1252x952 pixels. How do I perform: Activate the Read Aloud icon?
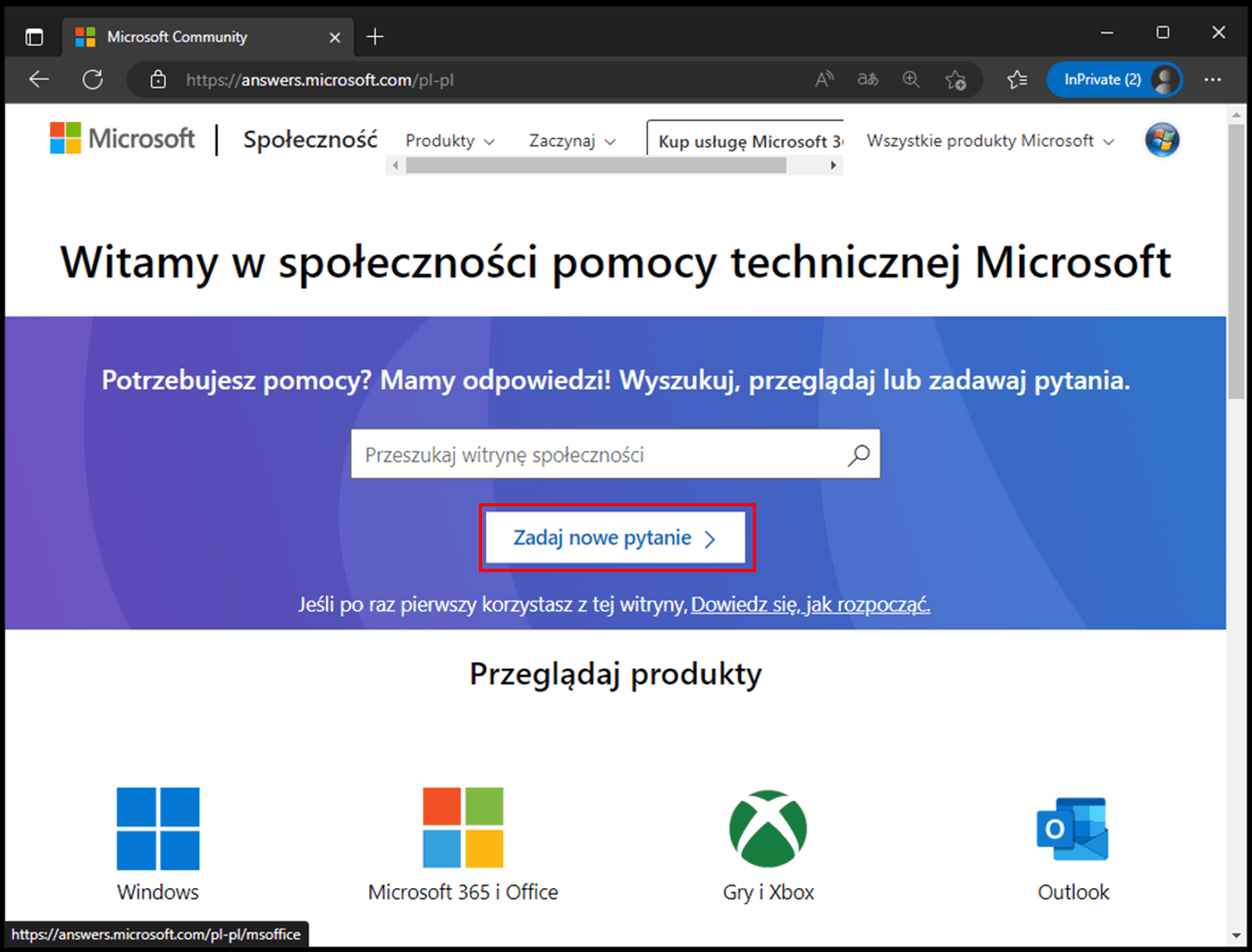click(824, 80)
